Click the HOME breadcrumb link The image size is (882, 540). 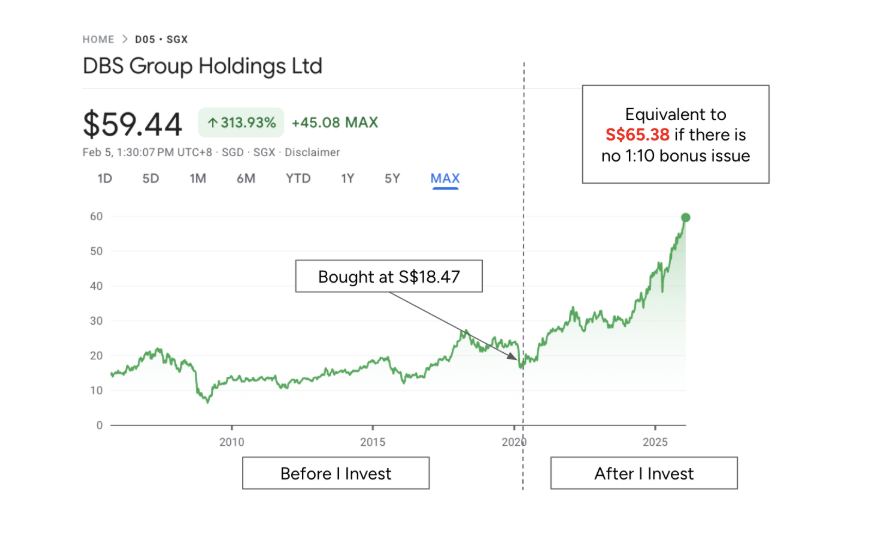pyautogui.click(x=98, y=40)
